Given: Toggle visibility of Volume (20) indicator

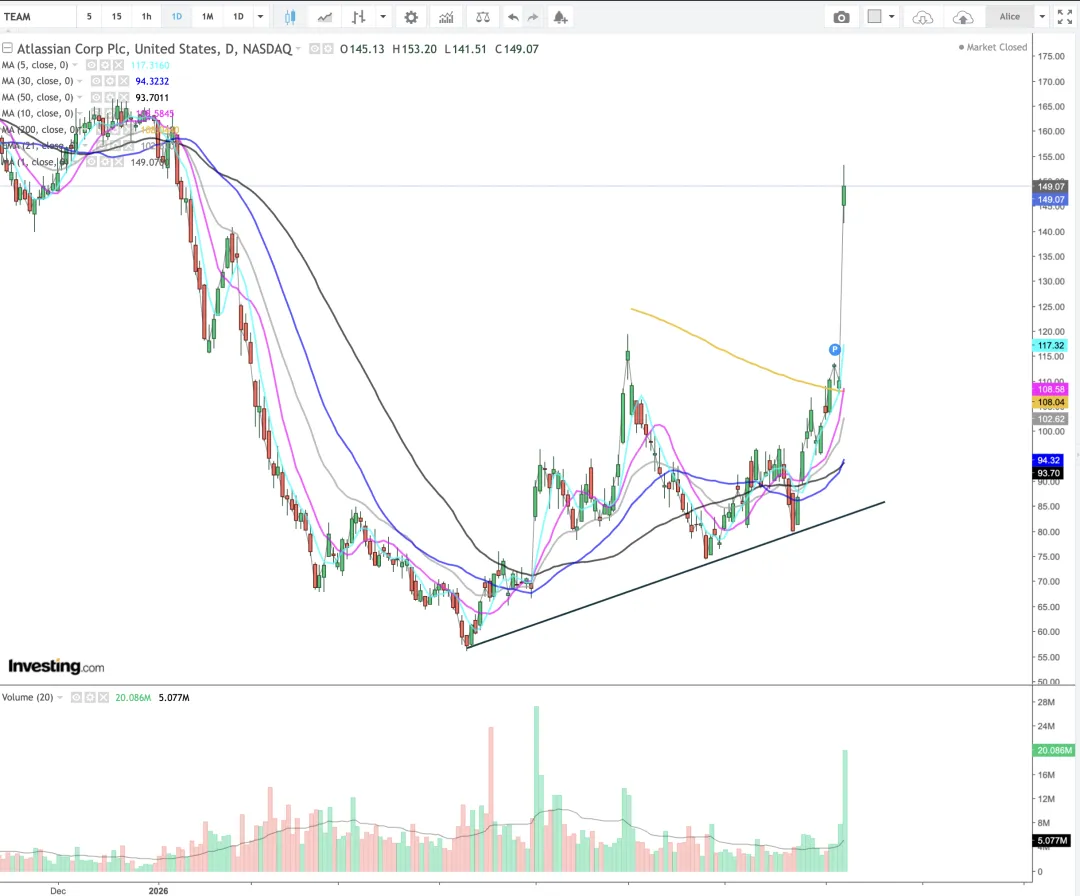Looking at the screenshot, I should (76, 698).
